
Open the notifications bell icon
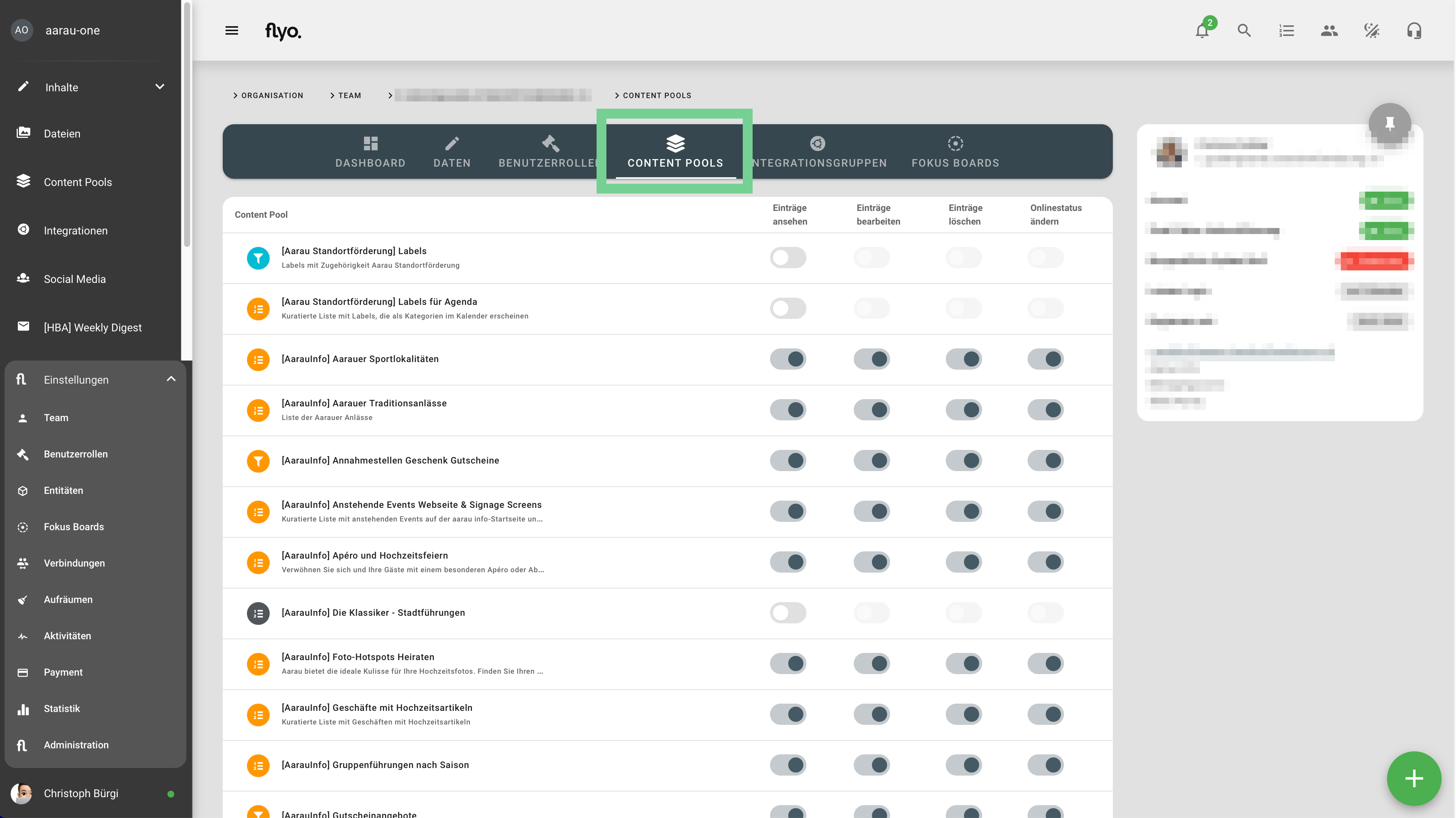click(1201, 31)
